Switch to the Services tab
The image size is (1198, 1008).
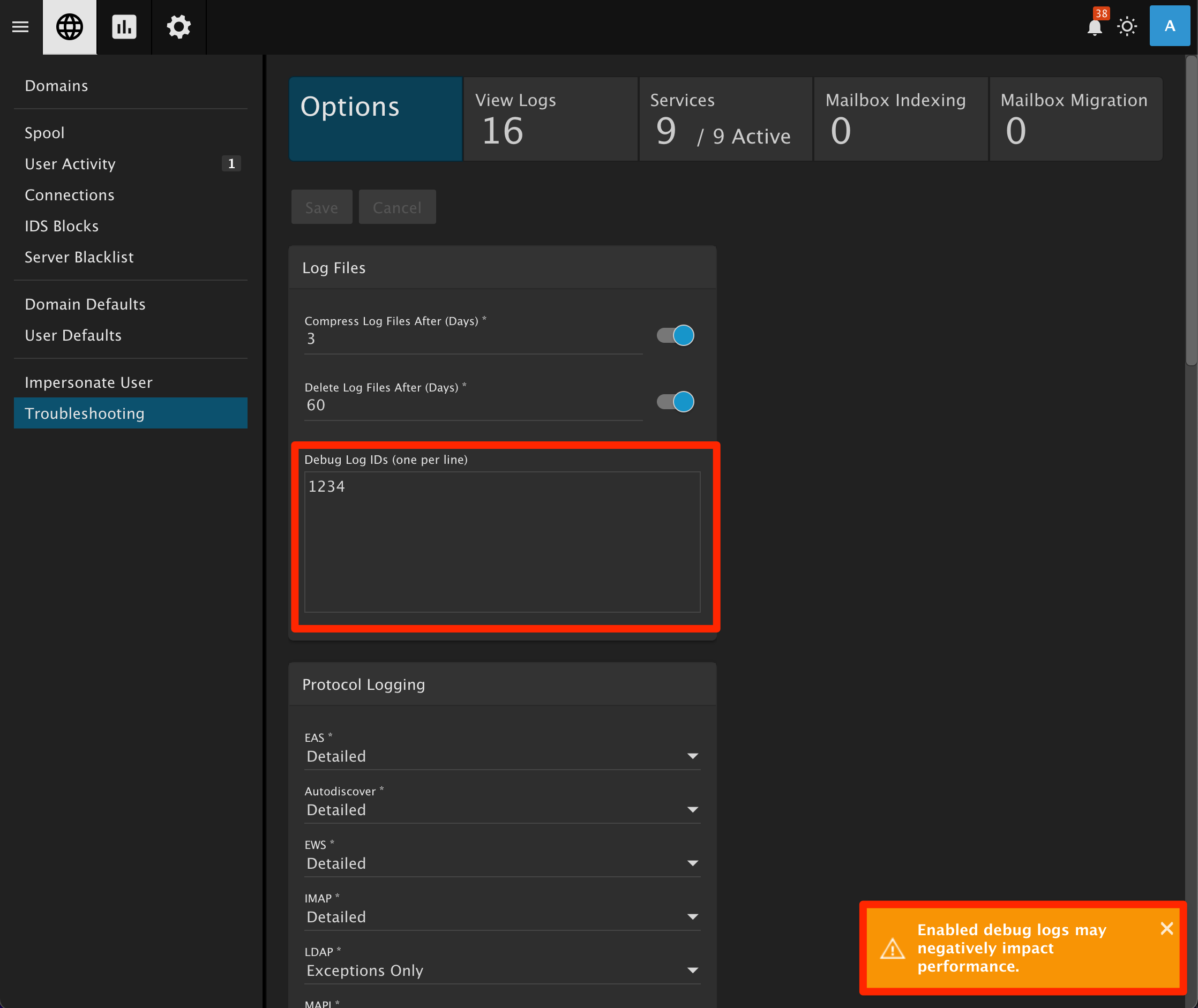point(725,119)
